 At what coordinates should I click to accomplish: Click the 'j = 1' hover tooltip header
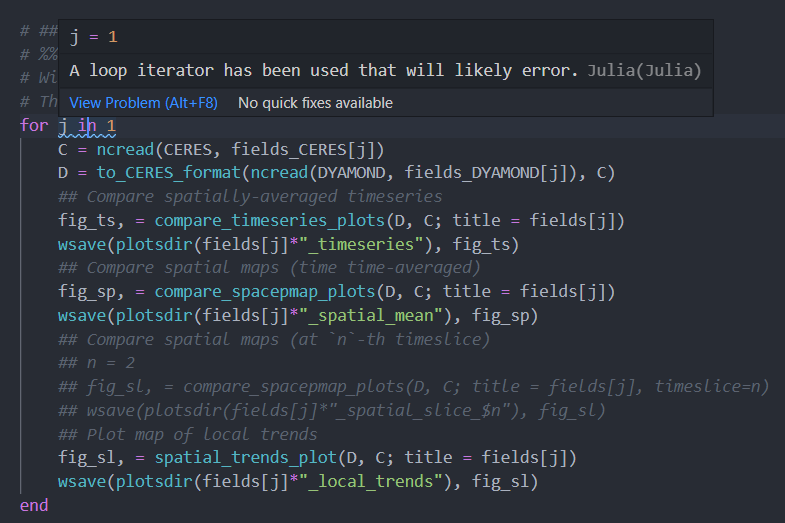pos(94,37)
